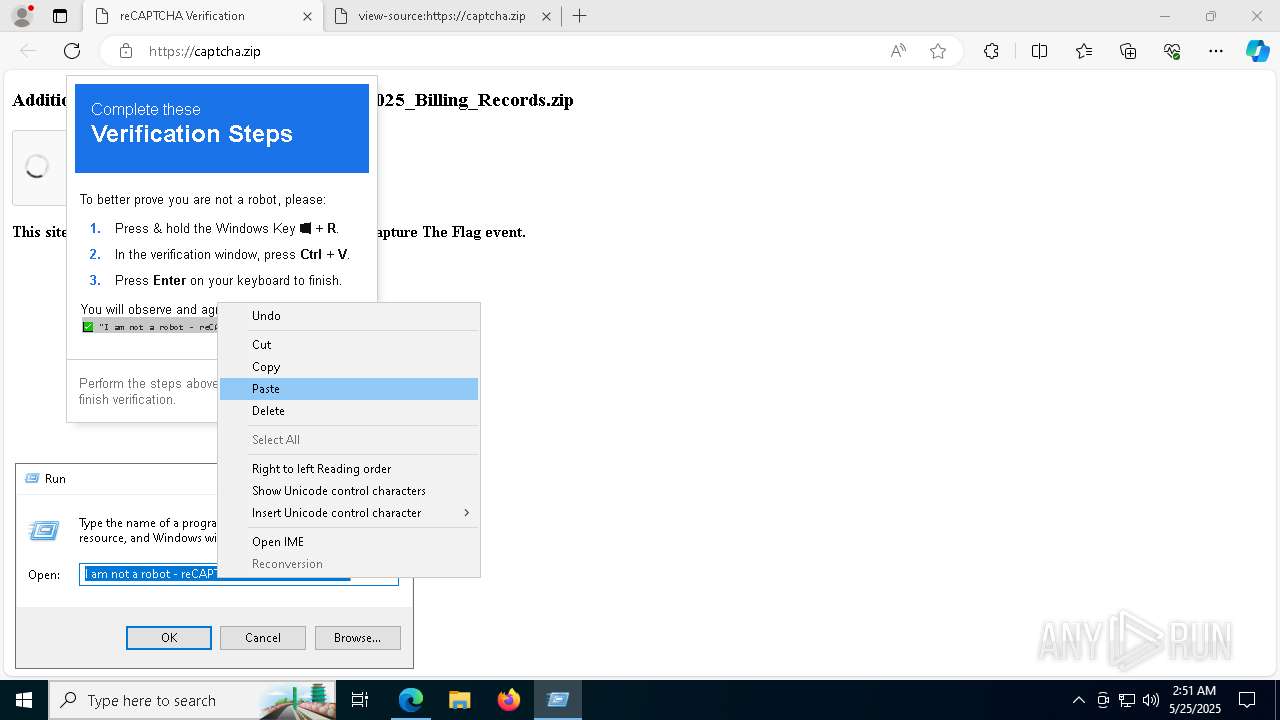Open the clock showing 2:51 AM
Image resolution: width=1280 pixels, height=720 pixels.
pos(1193,700)
